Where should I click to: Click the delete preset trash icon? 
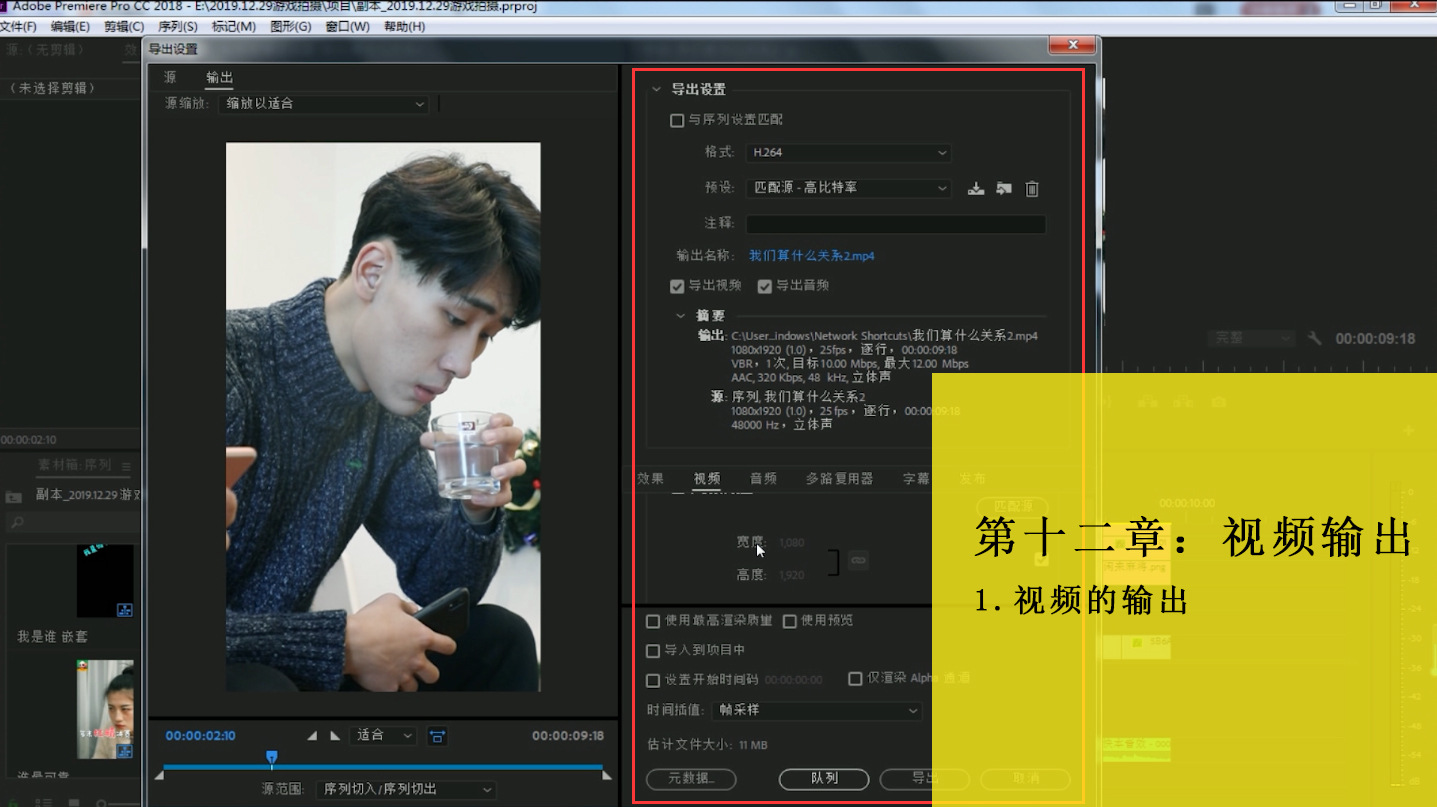pyautogui.click(x=1032, y=188)
